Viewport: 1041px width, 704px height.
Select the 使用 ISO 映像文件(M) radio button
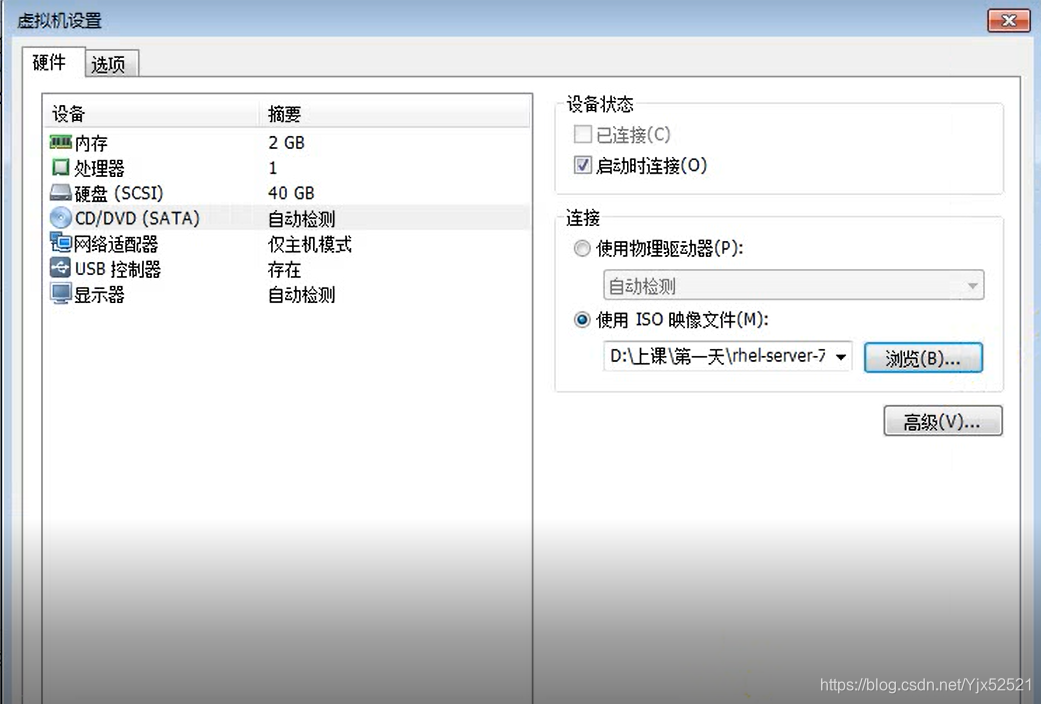click(x=582, y=320)
